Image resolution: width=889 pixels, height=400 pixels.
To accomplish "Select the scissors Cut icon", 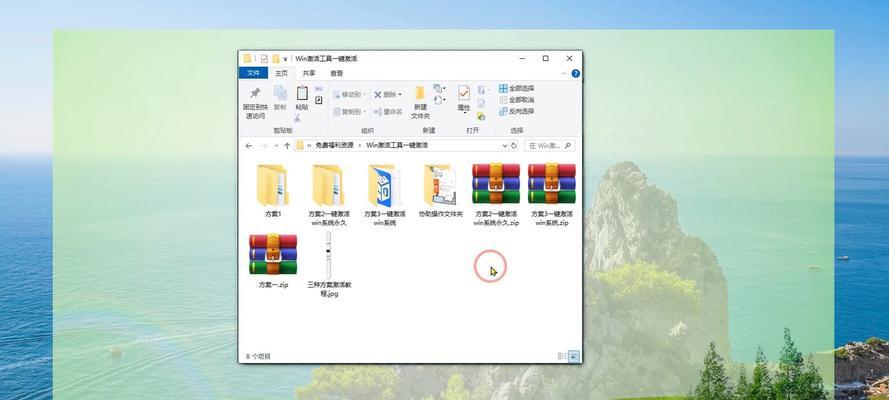I will [x=297, y=118].
